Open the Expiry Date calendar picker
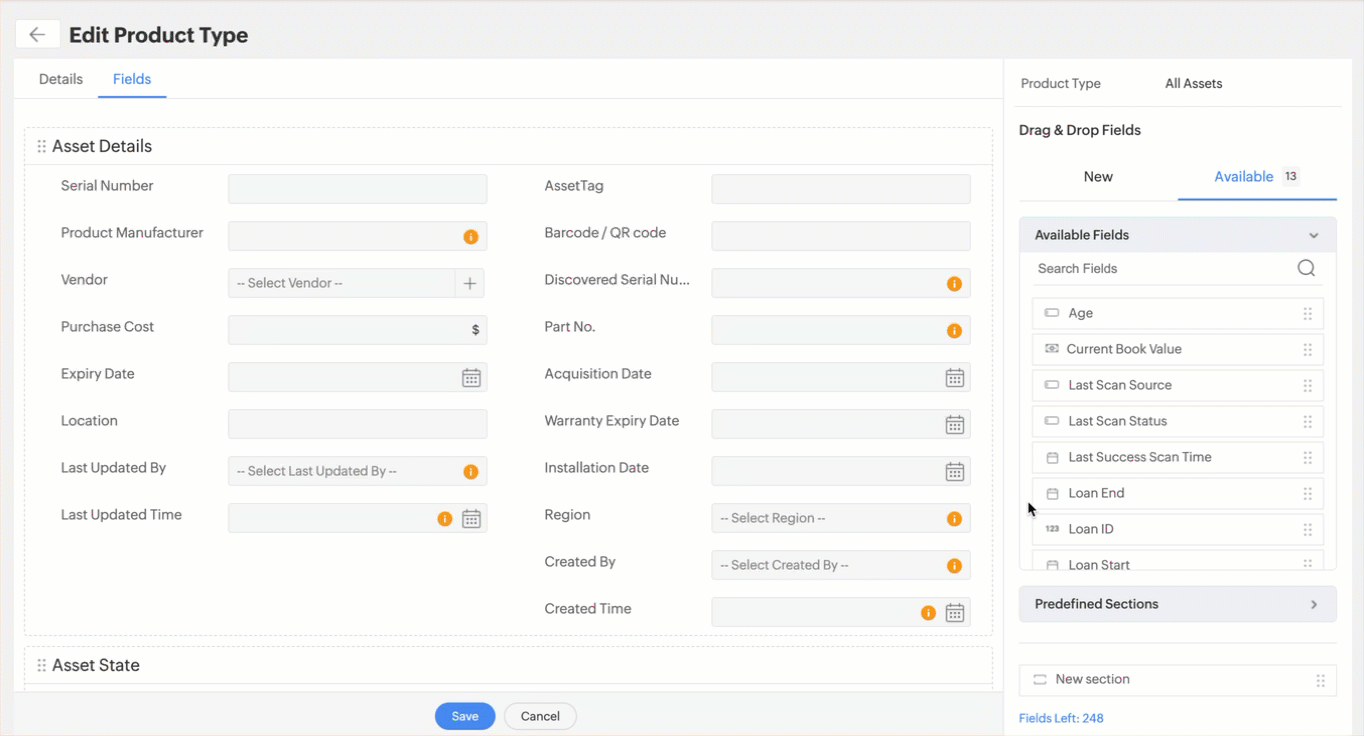 pos(471,378)
